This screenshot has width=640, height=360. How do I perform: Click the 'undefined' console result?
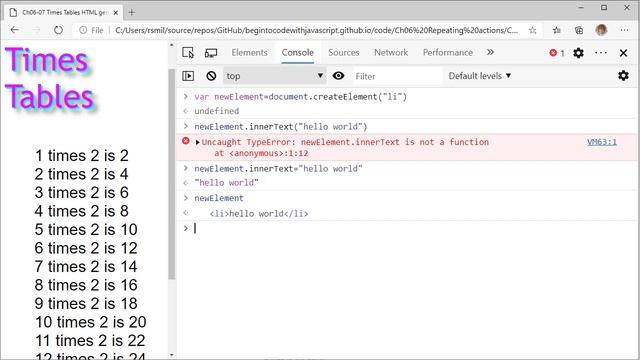217,111
